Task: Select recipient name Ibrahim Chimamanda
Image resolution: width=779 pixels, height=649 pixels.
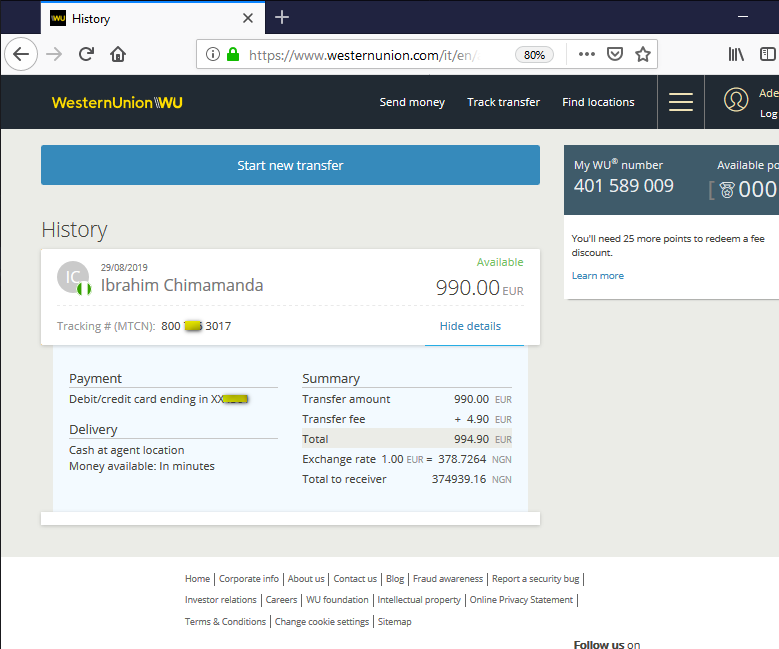Action: tap(182, 285)
